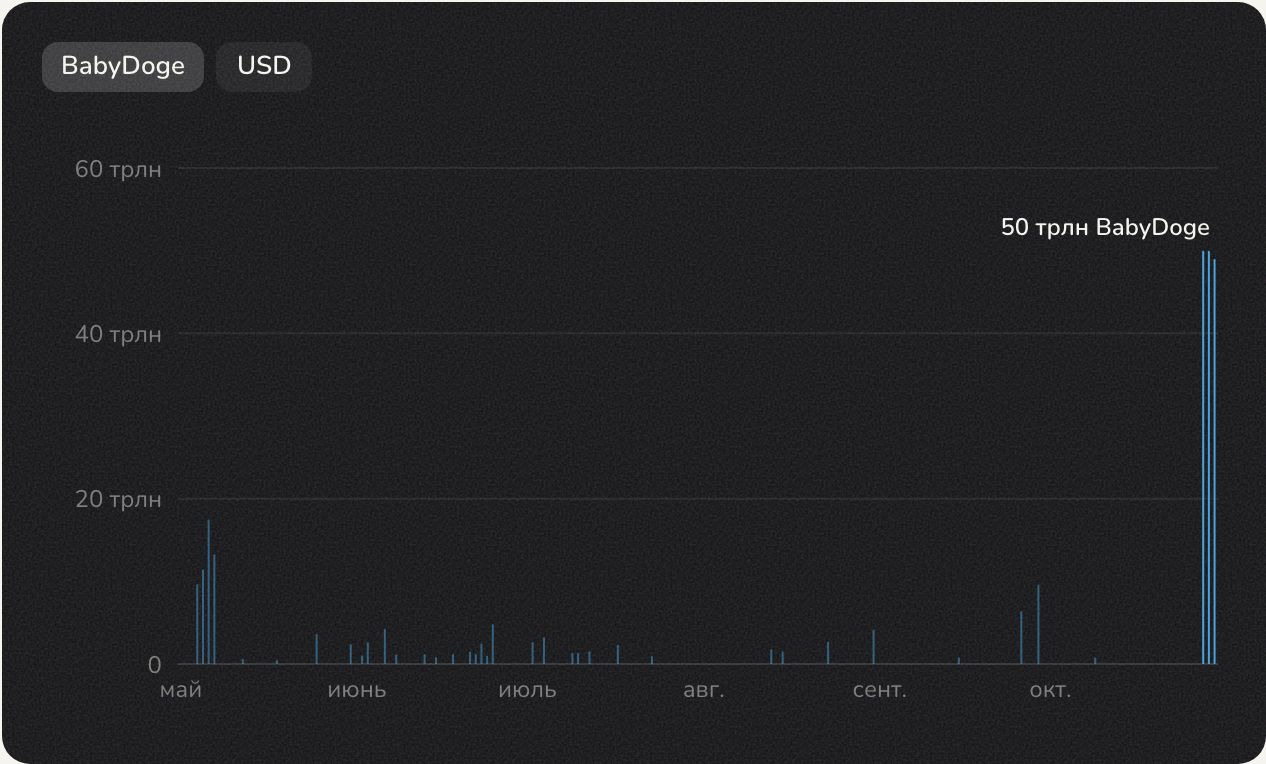Click the "июнь" month label
1266x764 pixels.
(357, 691)
